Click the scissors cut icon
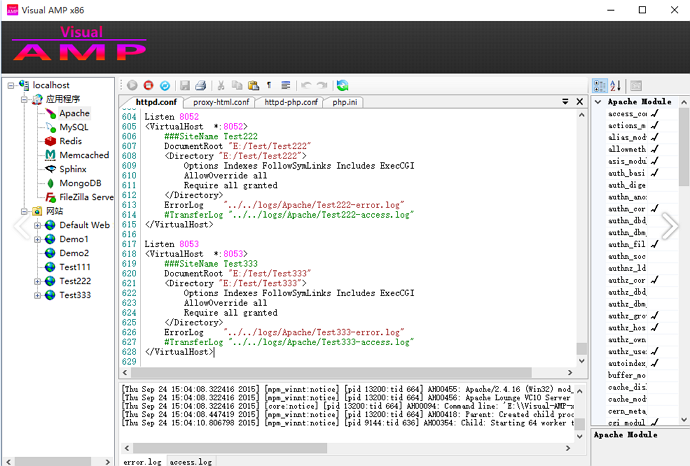 click(221, 86)
